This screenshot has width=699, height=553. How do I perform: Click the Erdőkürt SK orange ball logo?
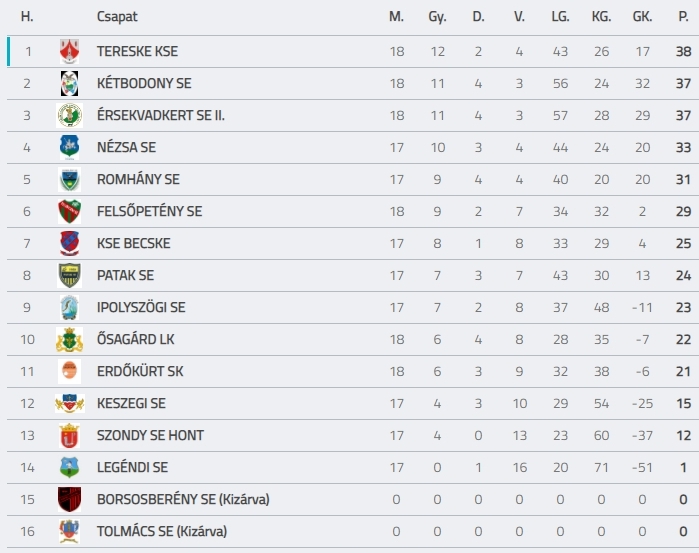tap(70, 371)
